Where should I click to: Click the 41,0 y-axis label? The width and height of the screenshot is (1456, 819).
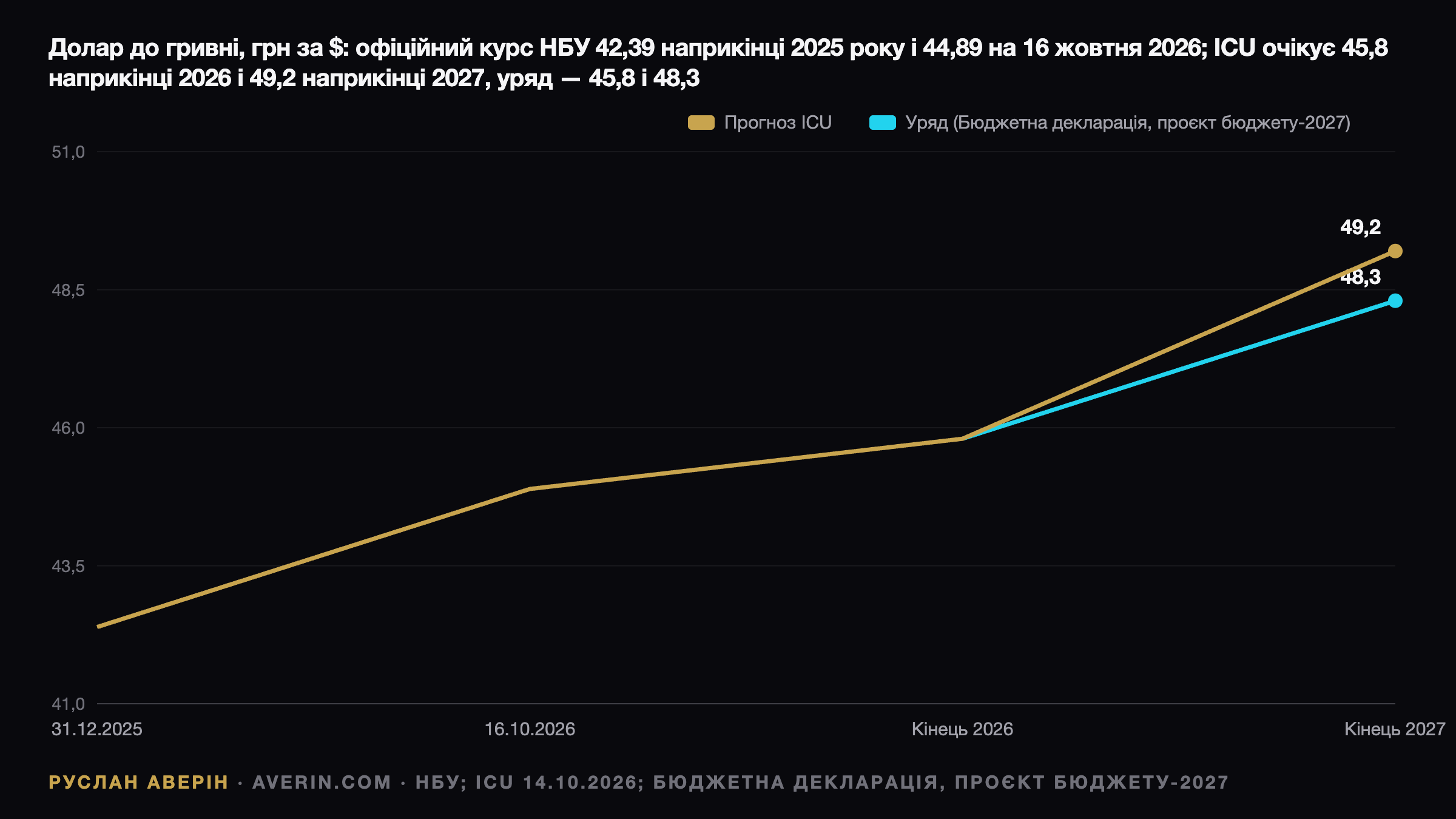tap(68, 704)
